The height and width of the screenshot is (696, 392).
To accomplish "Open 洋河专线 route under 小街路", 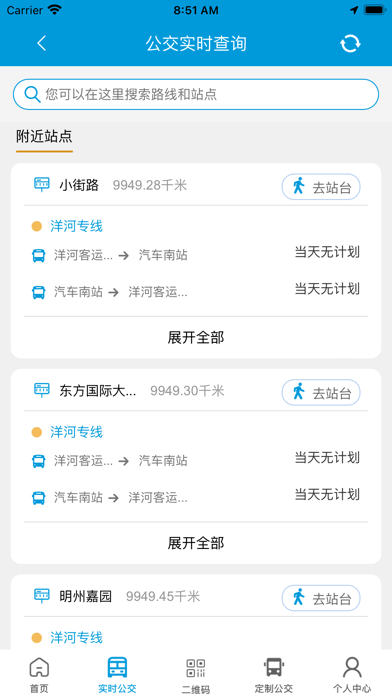I will (x=76, y=226).
